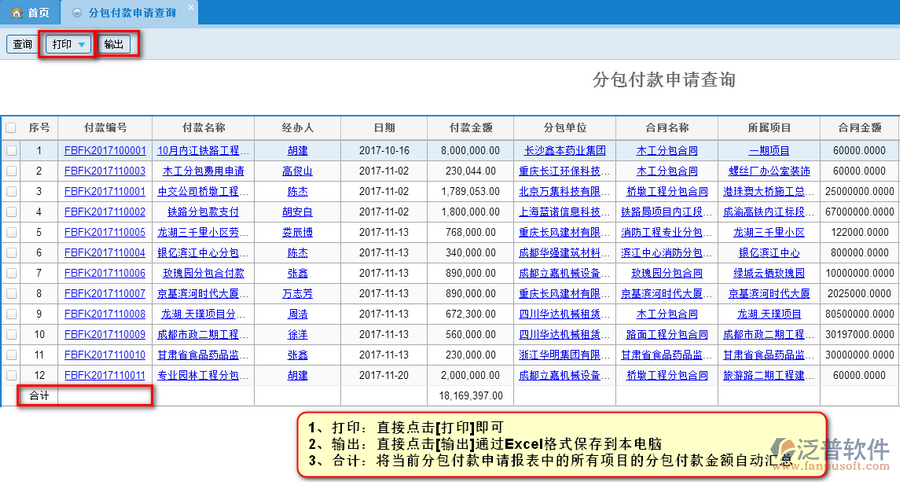Open payment link FBFK2017100001 in row 1
The height and width of the screenshot is (482, 900).
(x=105, y=150)
